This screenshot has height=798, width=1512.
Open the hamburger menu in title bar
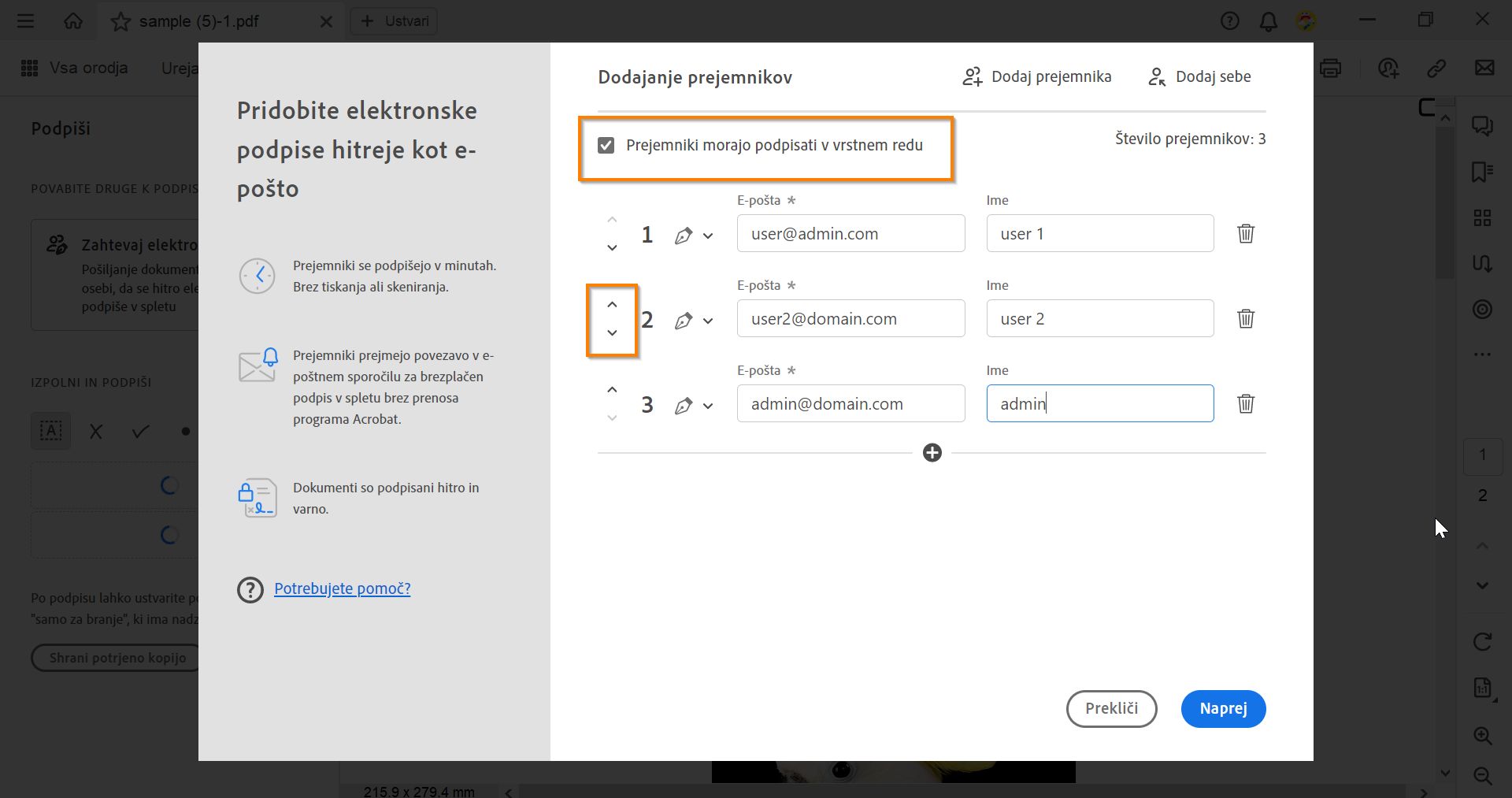pyautogui.click(x=26, y=20)
